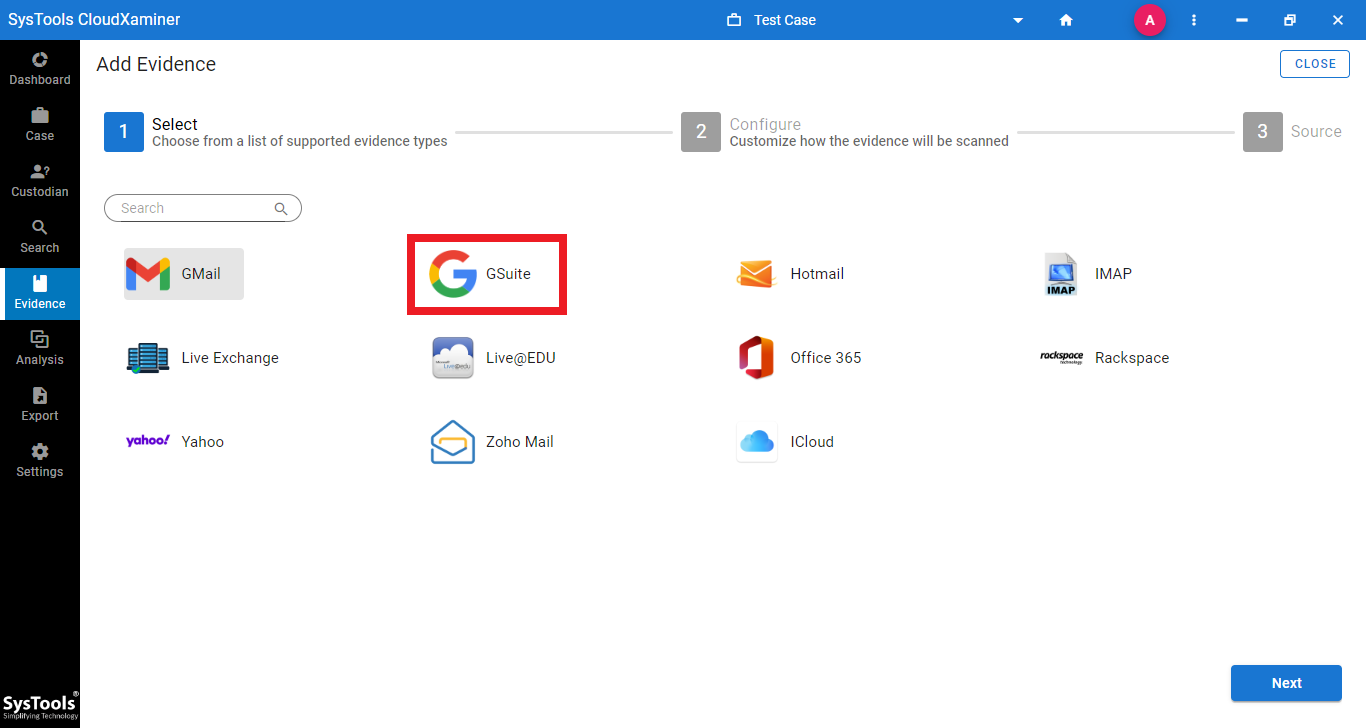The height and width of the screenshot is (728, 1366).
Task: Open the three-dot more options menu
Action: tap(1194, 20)
